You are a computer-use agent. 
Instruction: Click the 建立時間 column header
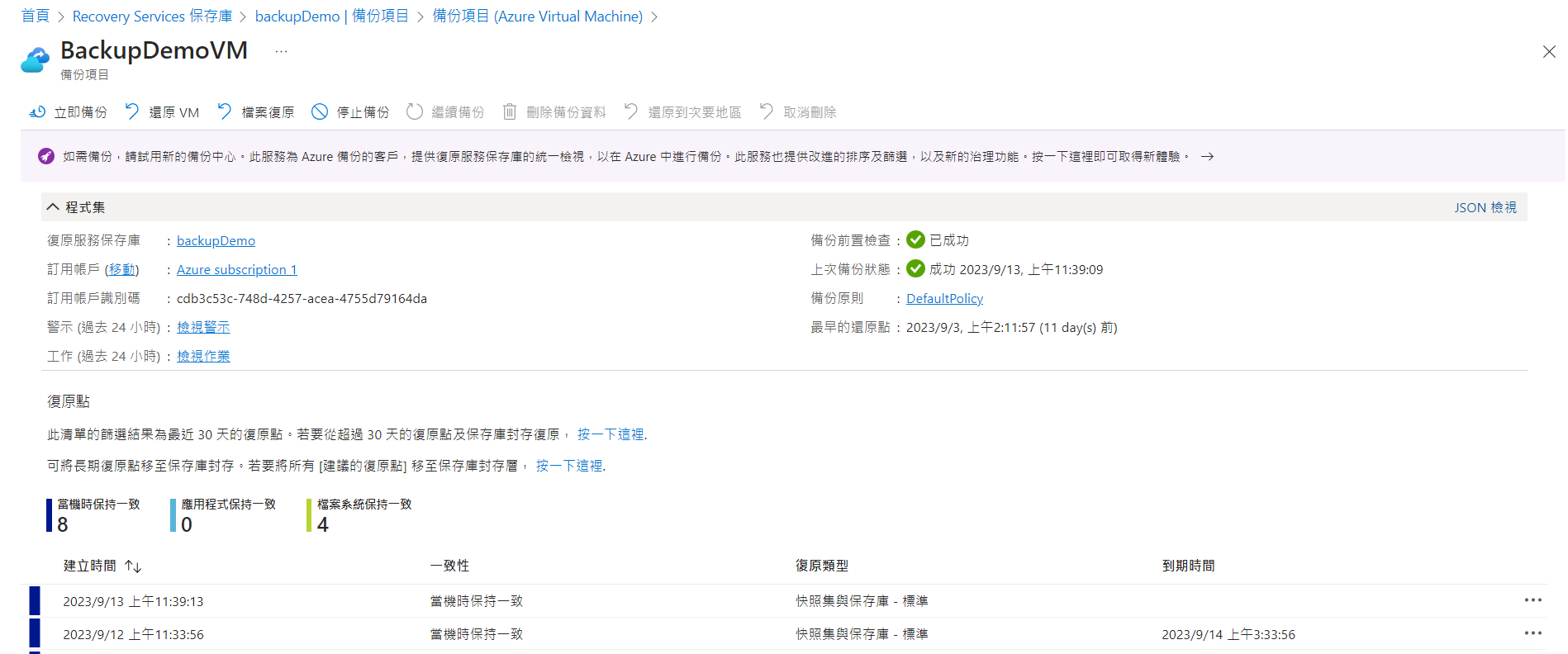pyautogui.click(x=90, y=566)
